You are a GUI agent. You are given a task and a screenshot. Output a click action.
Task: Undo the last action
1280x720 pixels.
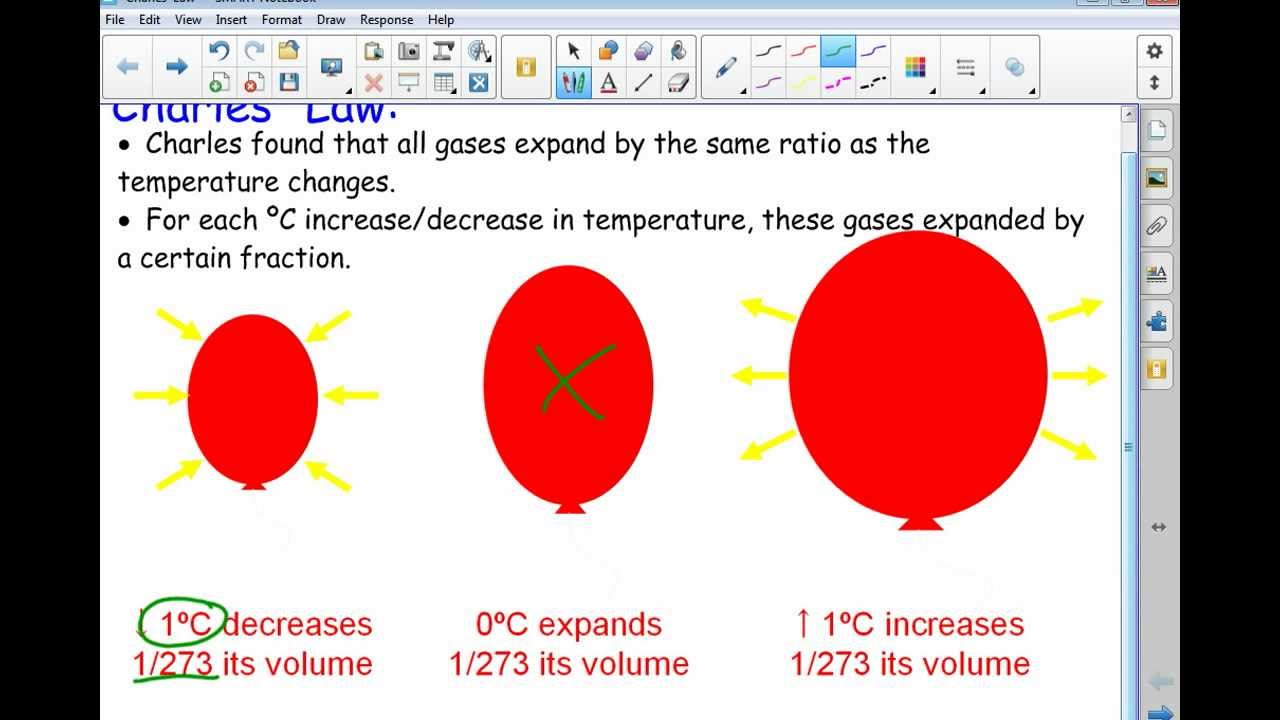(219, 51)
